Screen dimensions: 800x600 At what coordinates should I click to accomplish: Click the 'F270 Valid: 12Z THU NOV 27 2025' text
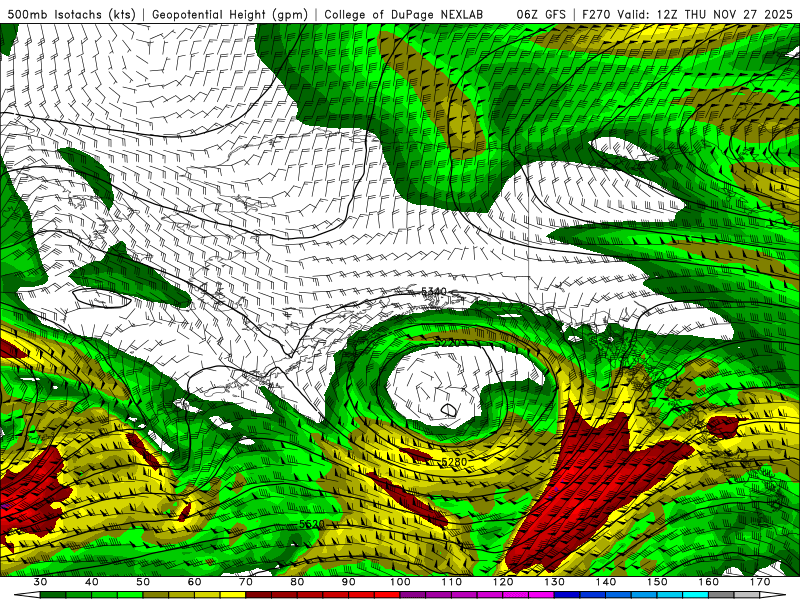687,15
